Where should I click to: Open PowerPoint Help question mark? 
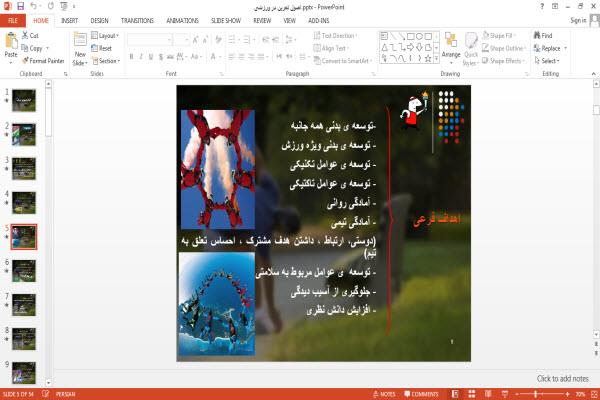click(542, 6)
